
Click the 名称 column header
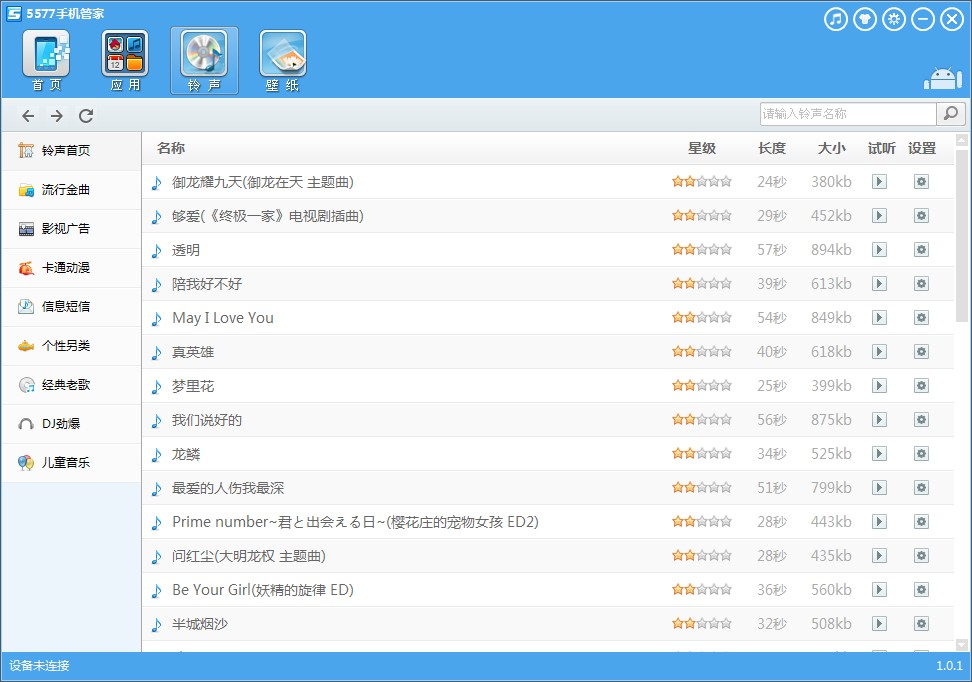click(171, 148)
